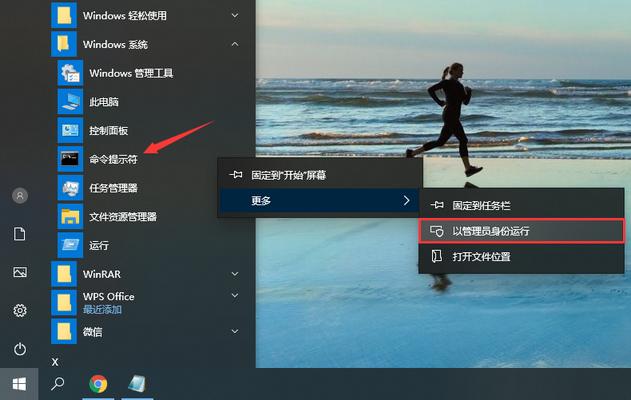The image size is (631, 400).
Task: Launch Google Chrome from the taskbar
Action: click(98, 384)
